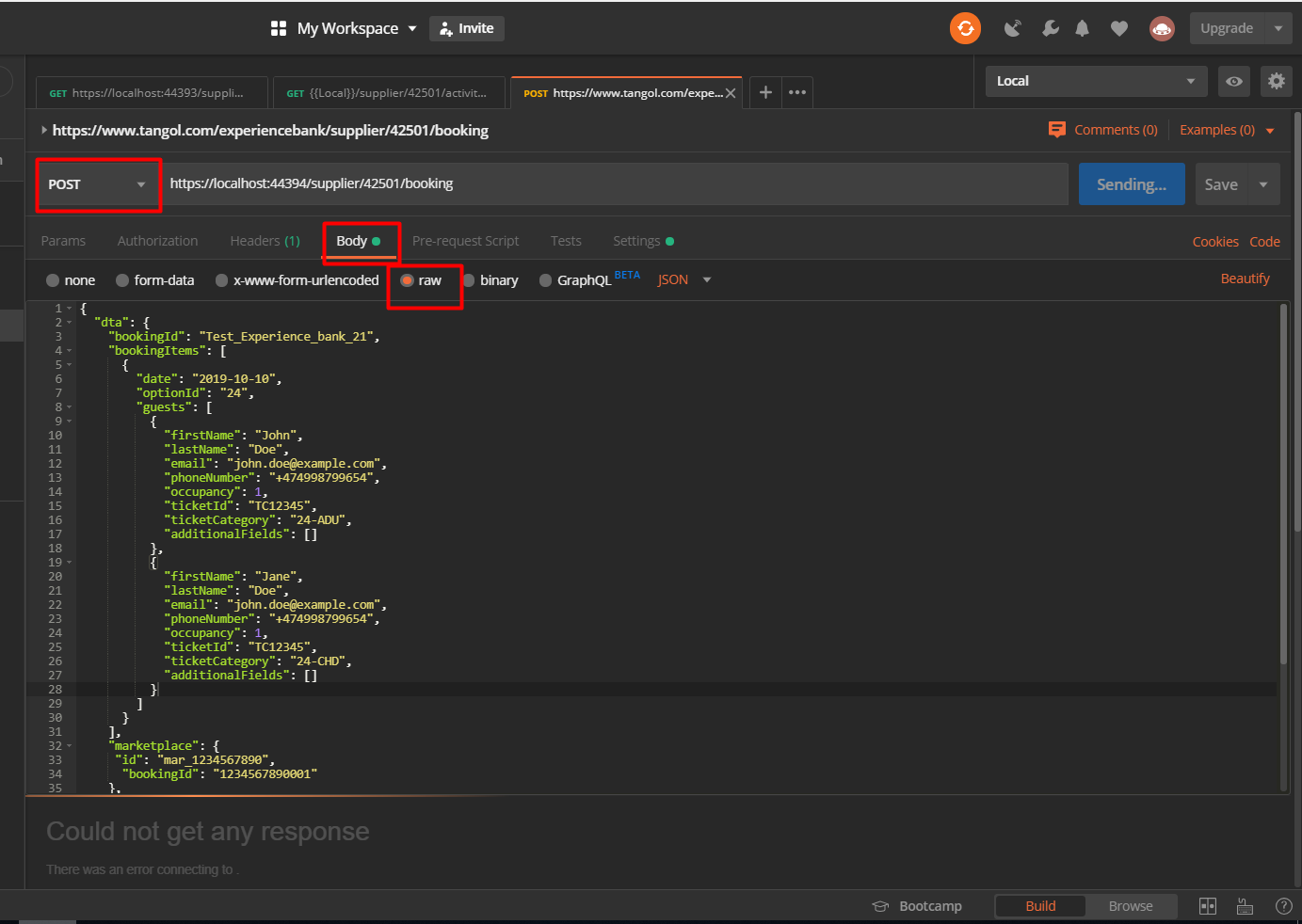
Task: Switch to Browse mode
Action: click(x=1131, y=906)
